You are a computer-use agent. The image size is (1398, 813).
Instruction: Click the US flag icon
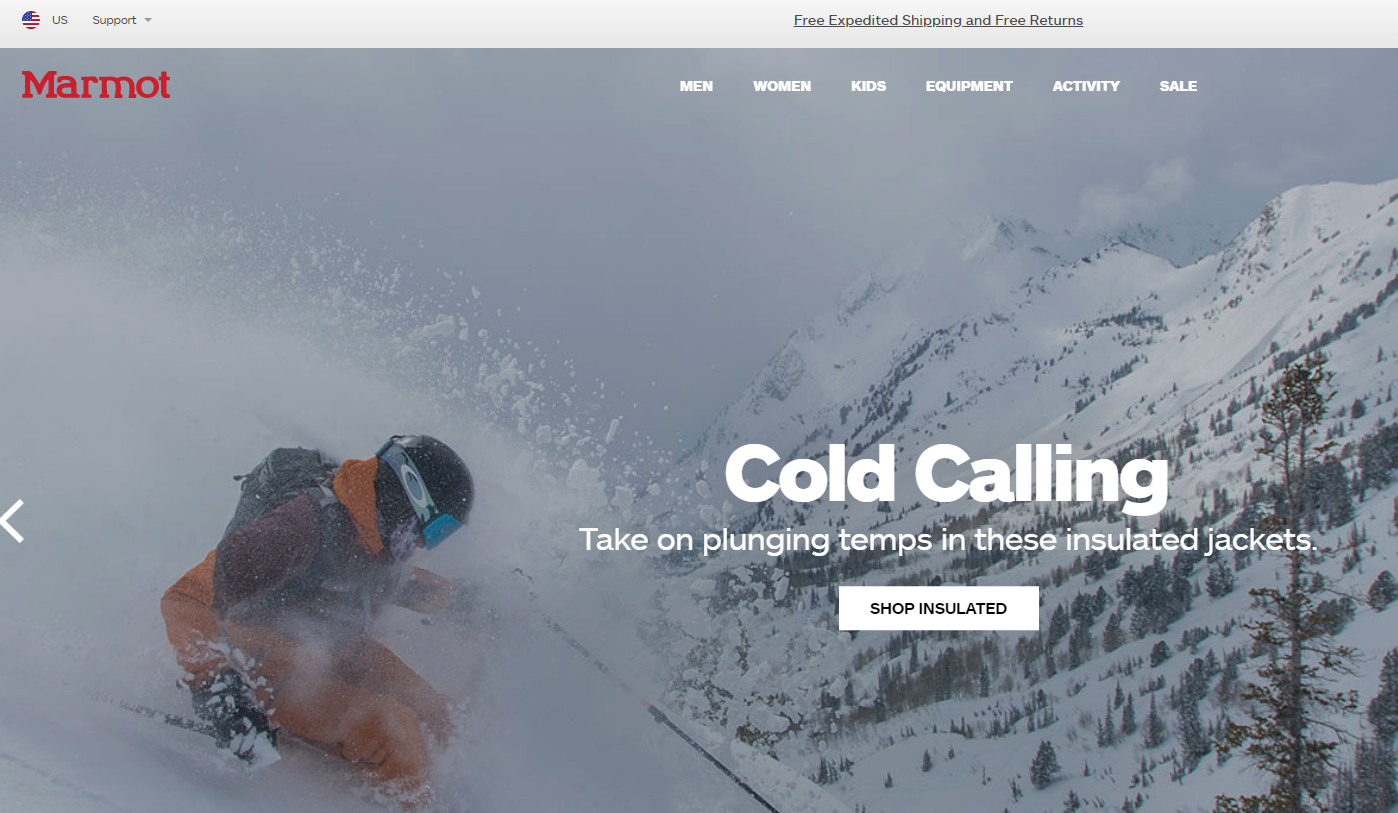31,20
